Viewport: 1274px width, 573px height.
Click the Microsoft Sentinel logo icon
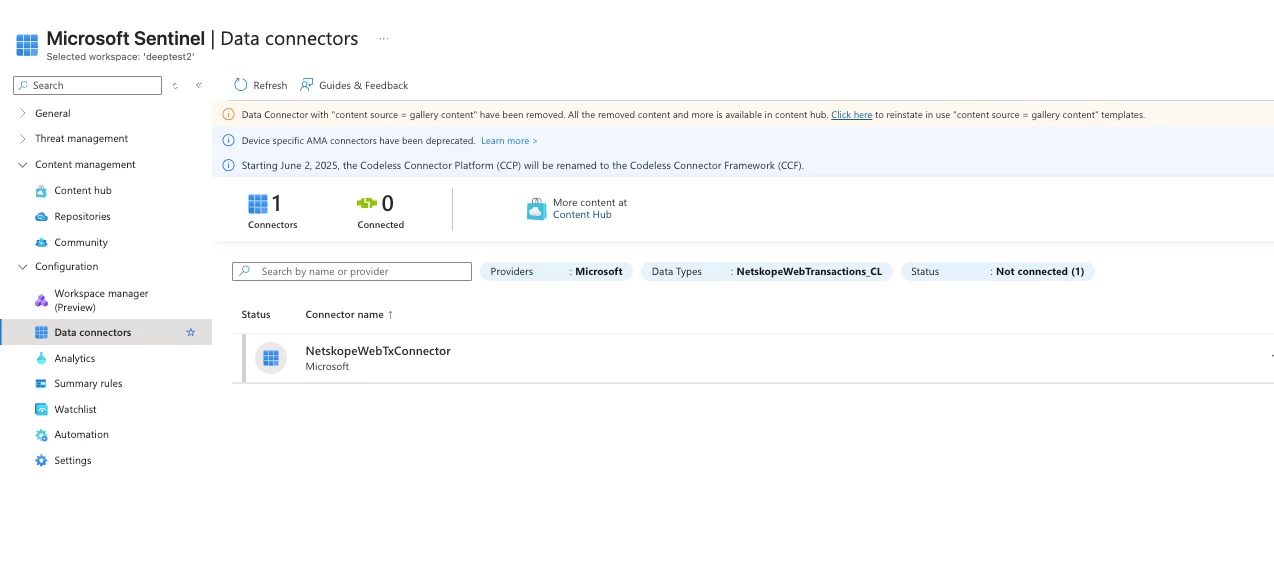(27, 44)
